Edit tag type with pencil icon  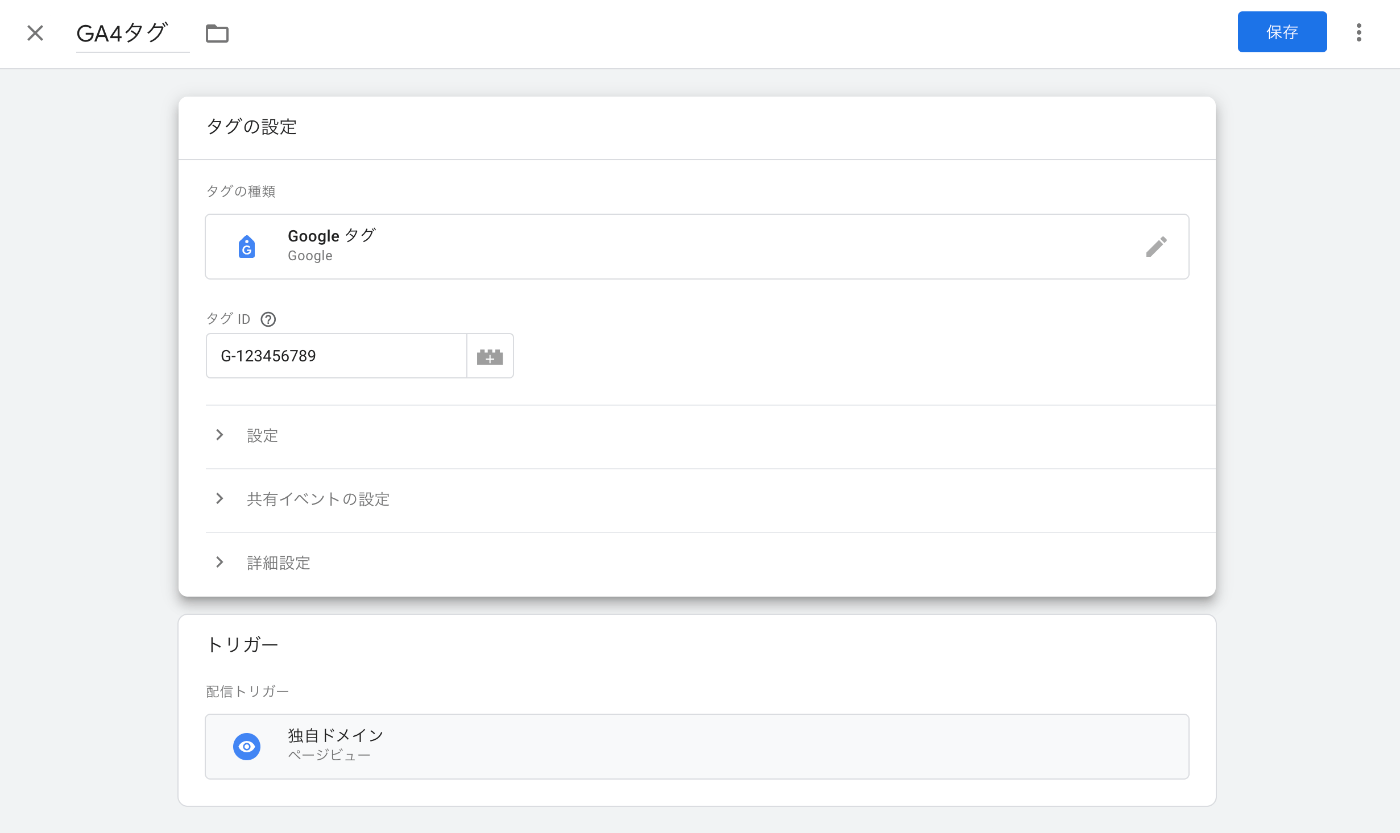click(x=1156, y=247)
